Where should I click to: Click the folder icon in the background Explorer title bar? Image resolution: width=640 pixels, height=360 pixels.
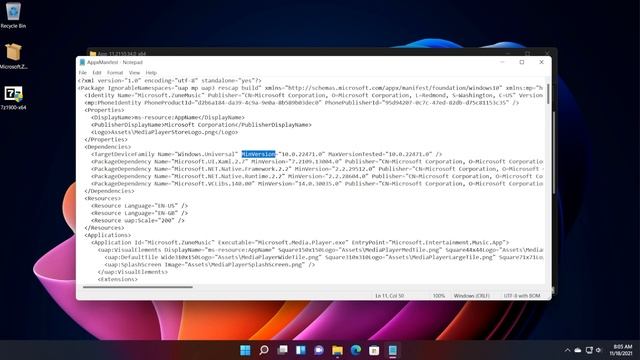[93, 53]
